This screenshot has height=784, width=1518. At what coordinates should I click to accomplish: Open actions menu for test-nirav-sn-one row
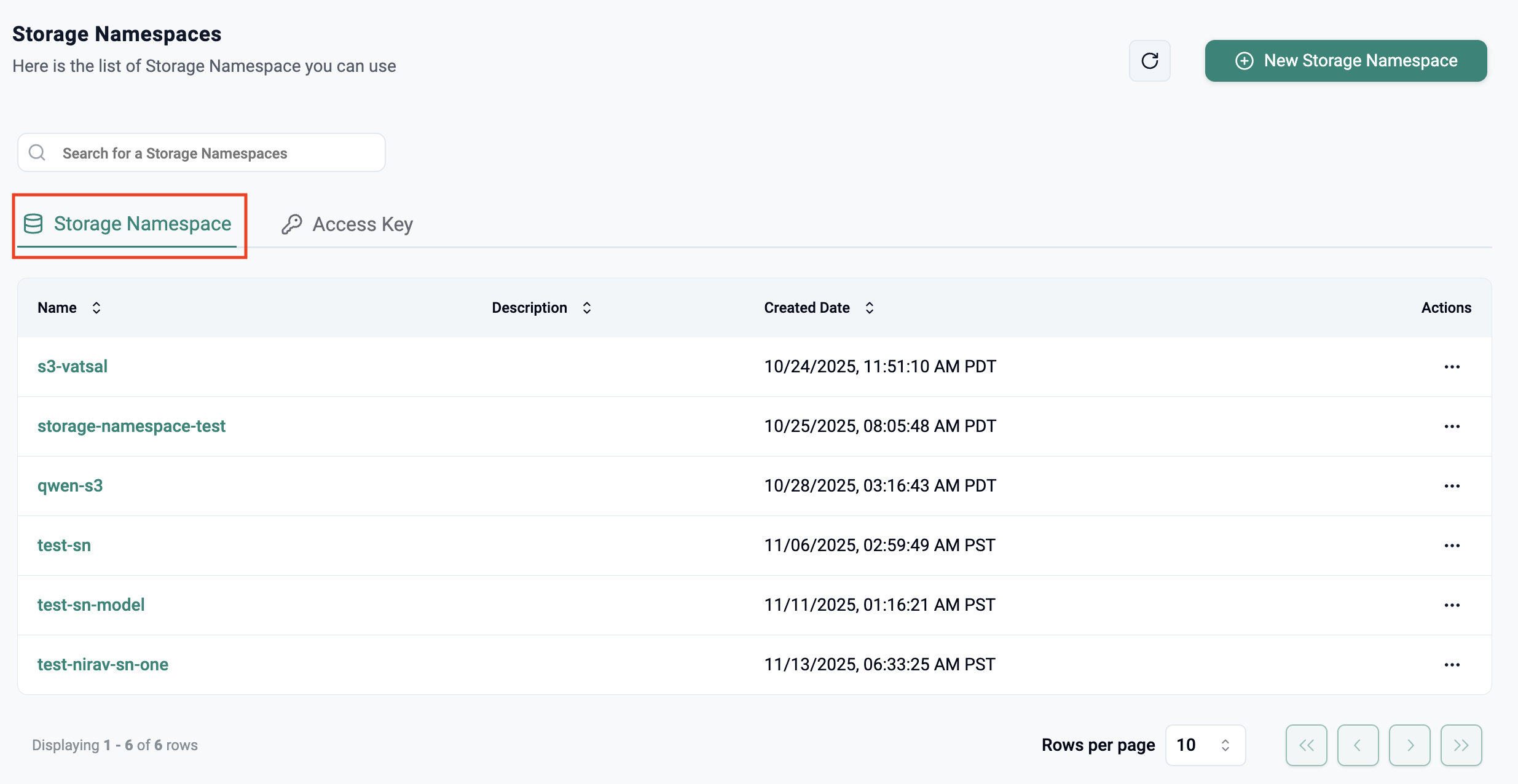pyautogui.click(x=1452, y=665)
